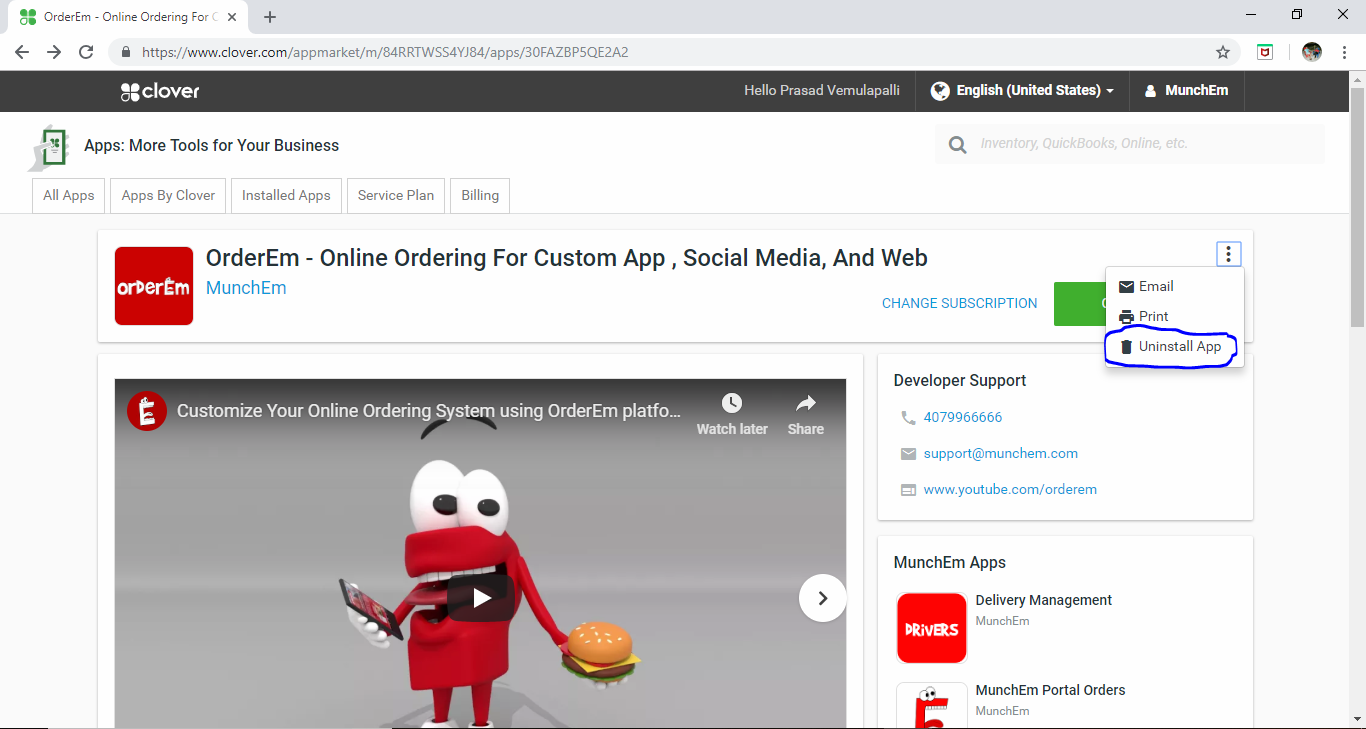Click the OrderEm app logo
Image resolution: width=1366 pixels, height=729 pixels.
tap(154, 286)
